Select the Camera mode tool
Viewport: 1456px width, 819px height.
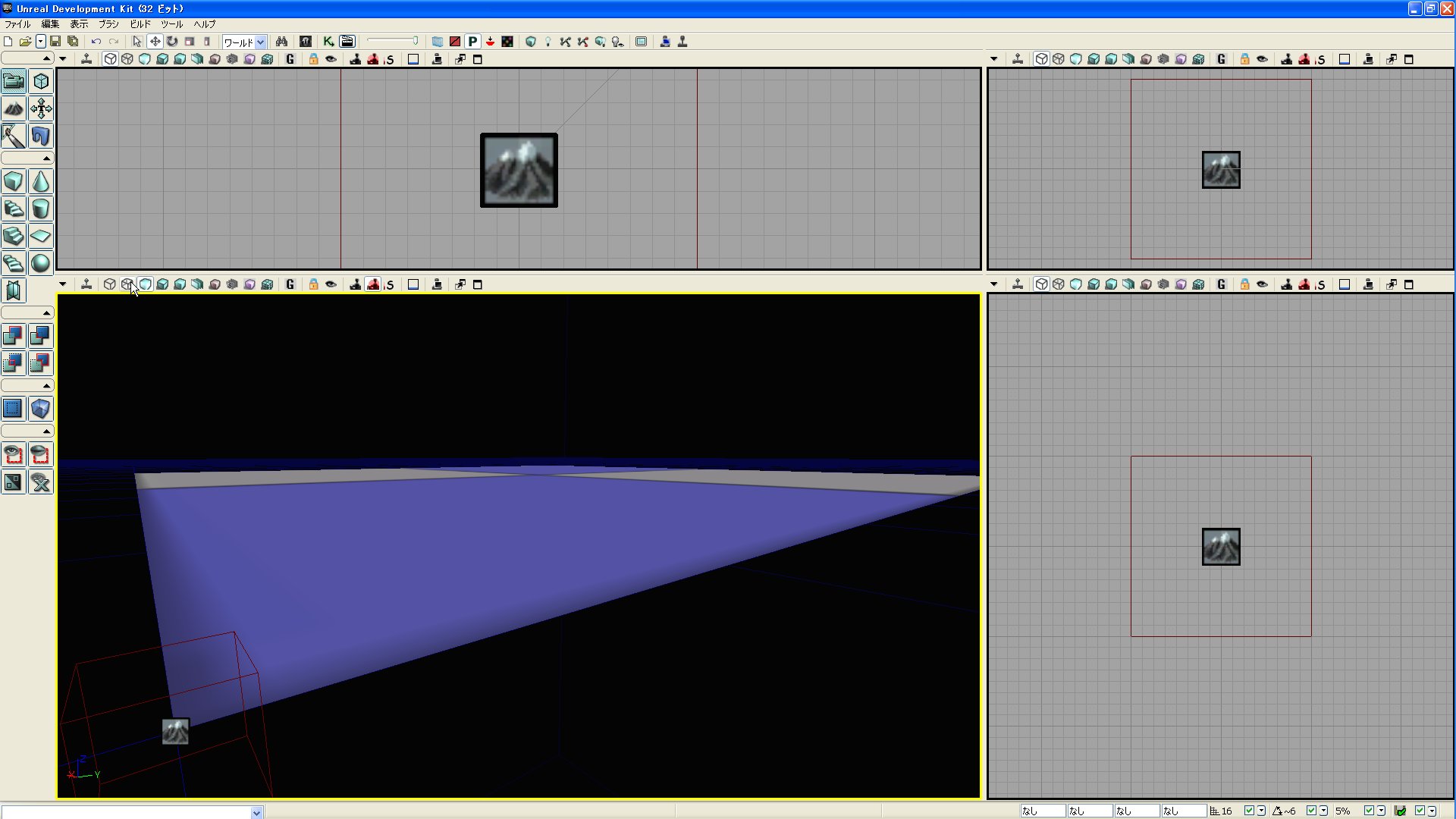(x=14, y=80)
